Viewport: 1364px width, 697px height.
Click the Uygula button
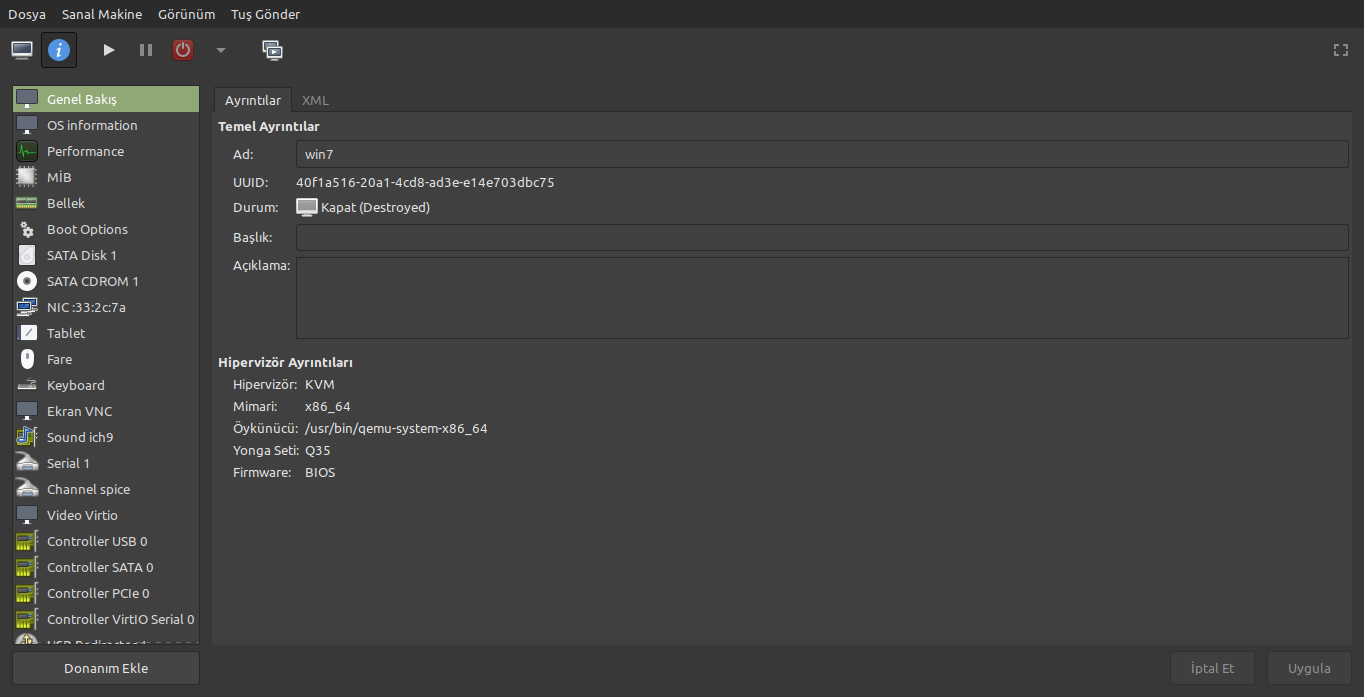(x=1309, y=668)
